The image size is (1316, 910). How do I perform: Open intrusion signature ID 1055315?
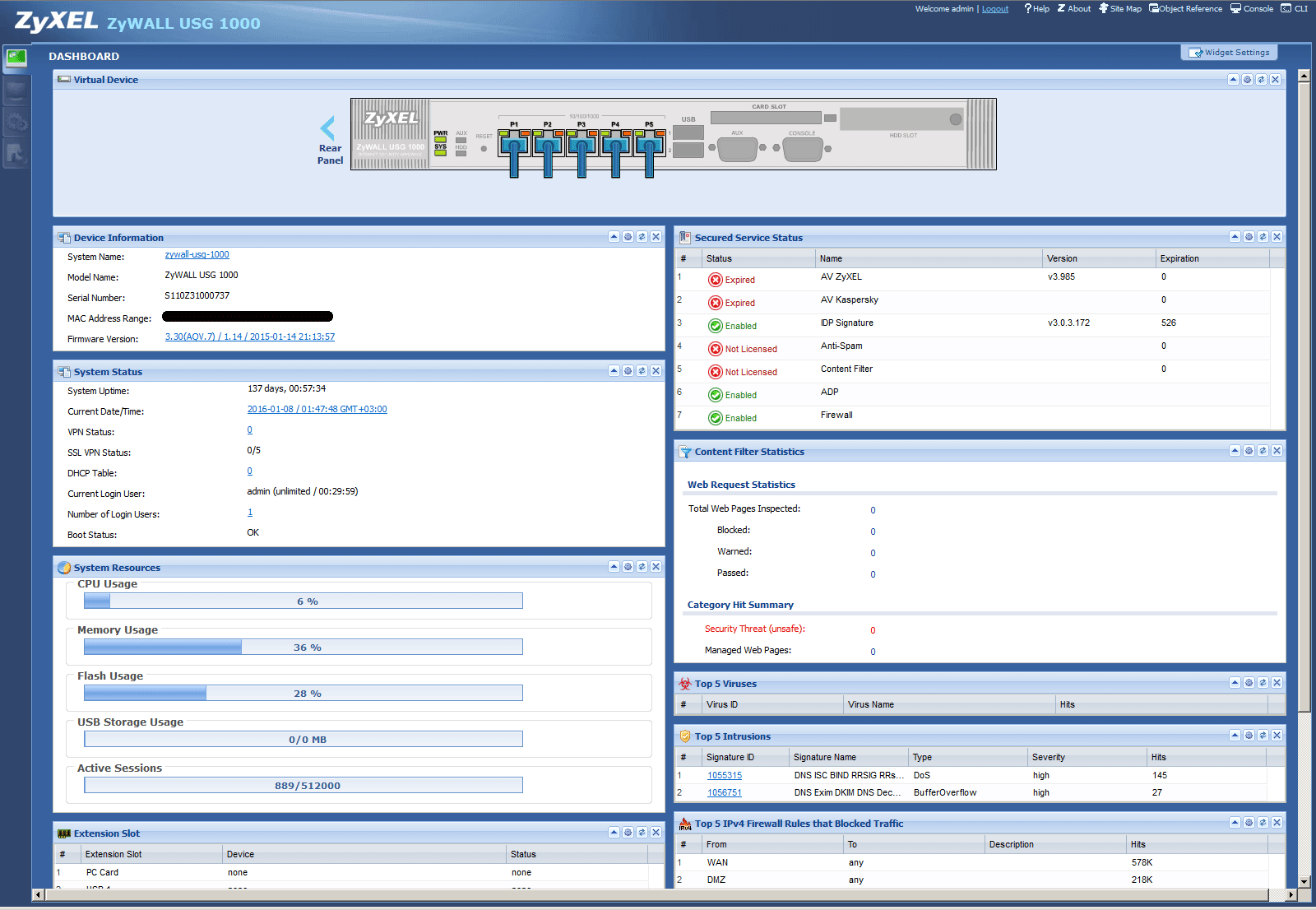pyautogui.click(x=725, y=776)
